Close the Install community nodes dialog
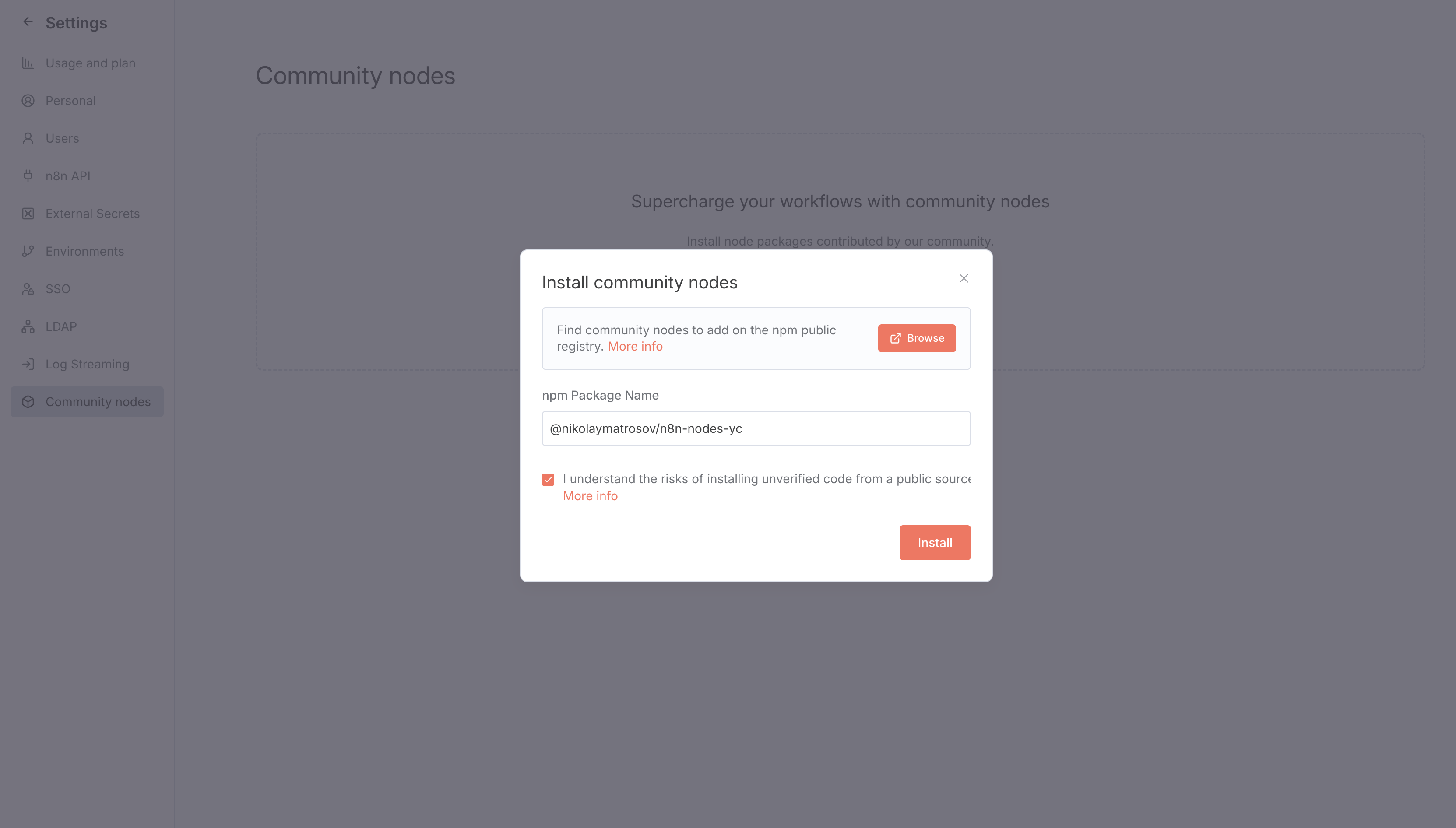The image size is (1456, 828). pos(964,279)
